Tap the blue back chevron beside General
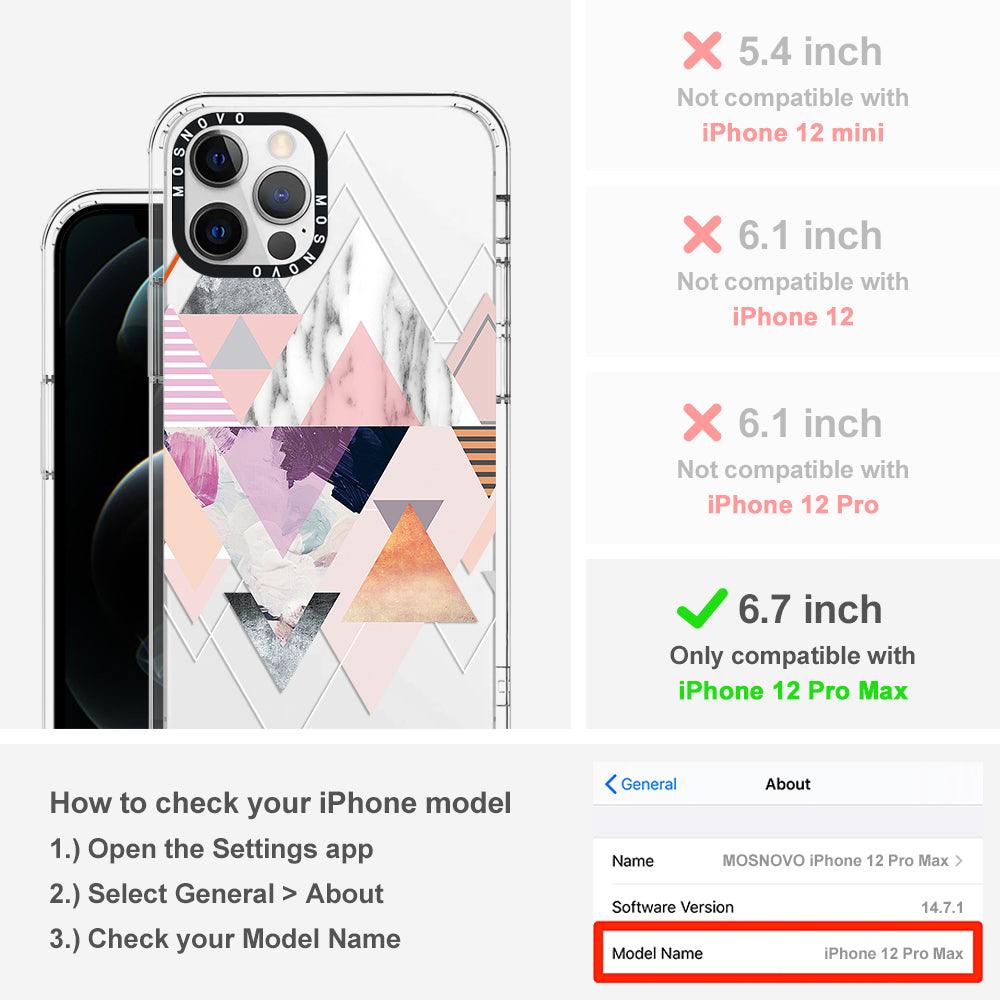Image resolution: width=1000 pixels, height=1000 pixels. [x=610, y=784]
